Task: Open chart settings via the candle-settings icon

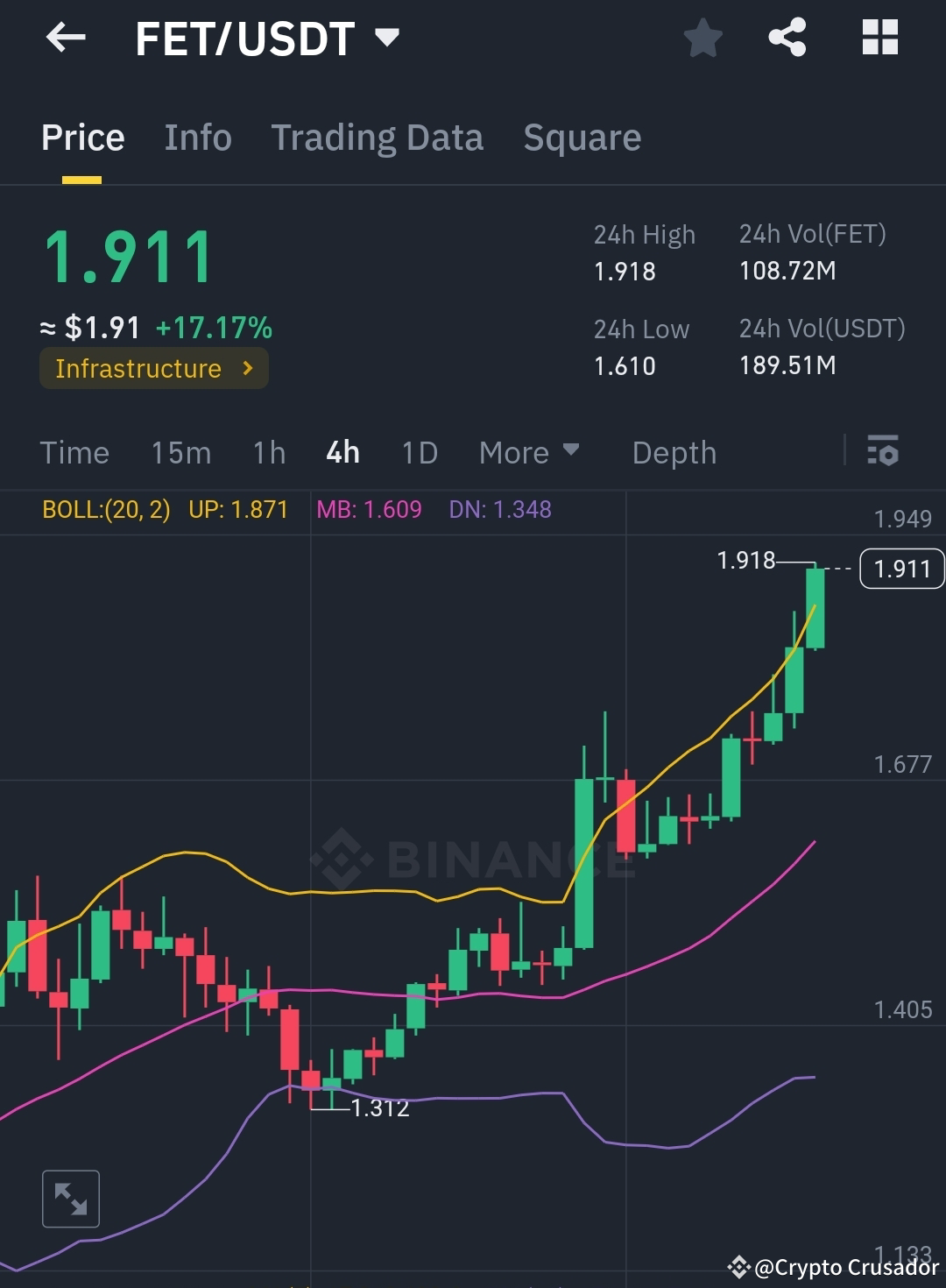Action: coord(884,452)
